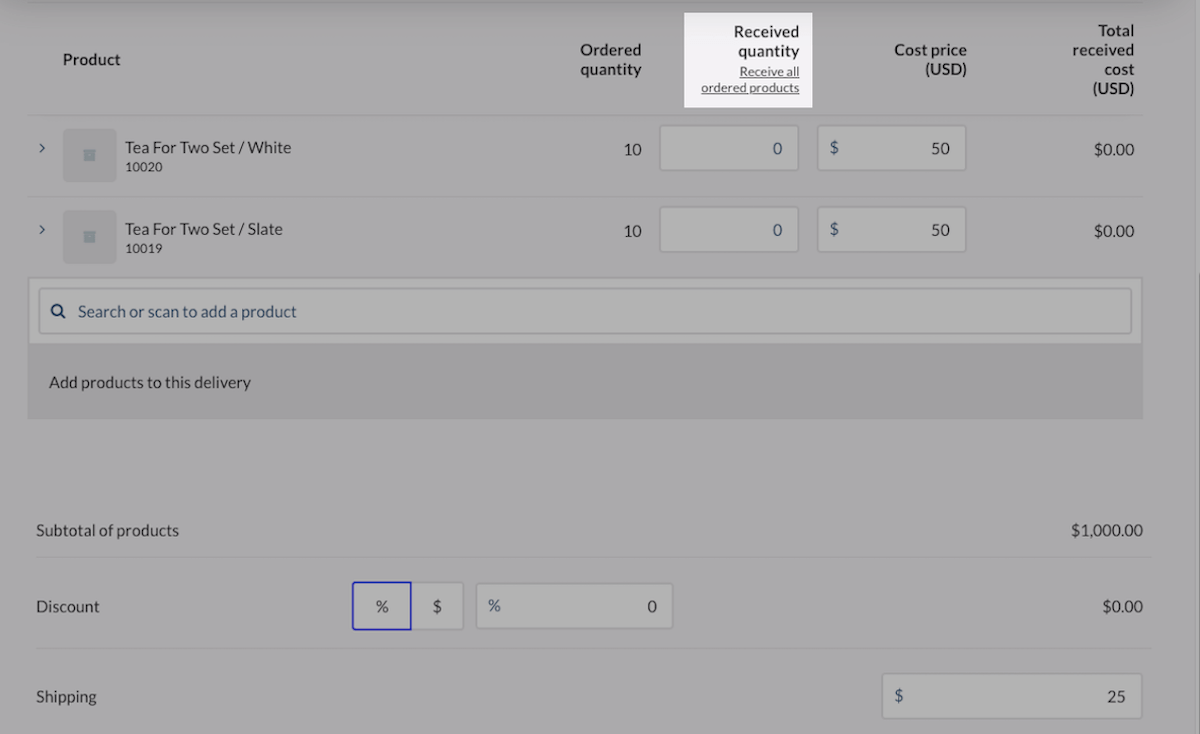Select dollar discount type toggle
Viewport: 1200px width, 734px height.
coord(437,606)
